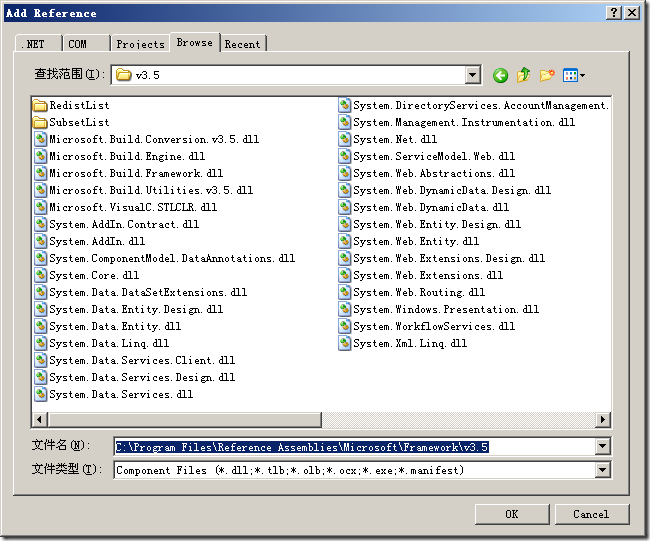Click the System.WorkflowServices.dll file icon
Image resolution: width=650 pixels, height=541 pixels.
pyautogui.click(x=344, y=326)
